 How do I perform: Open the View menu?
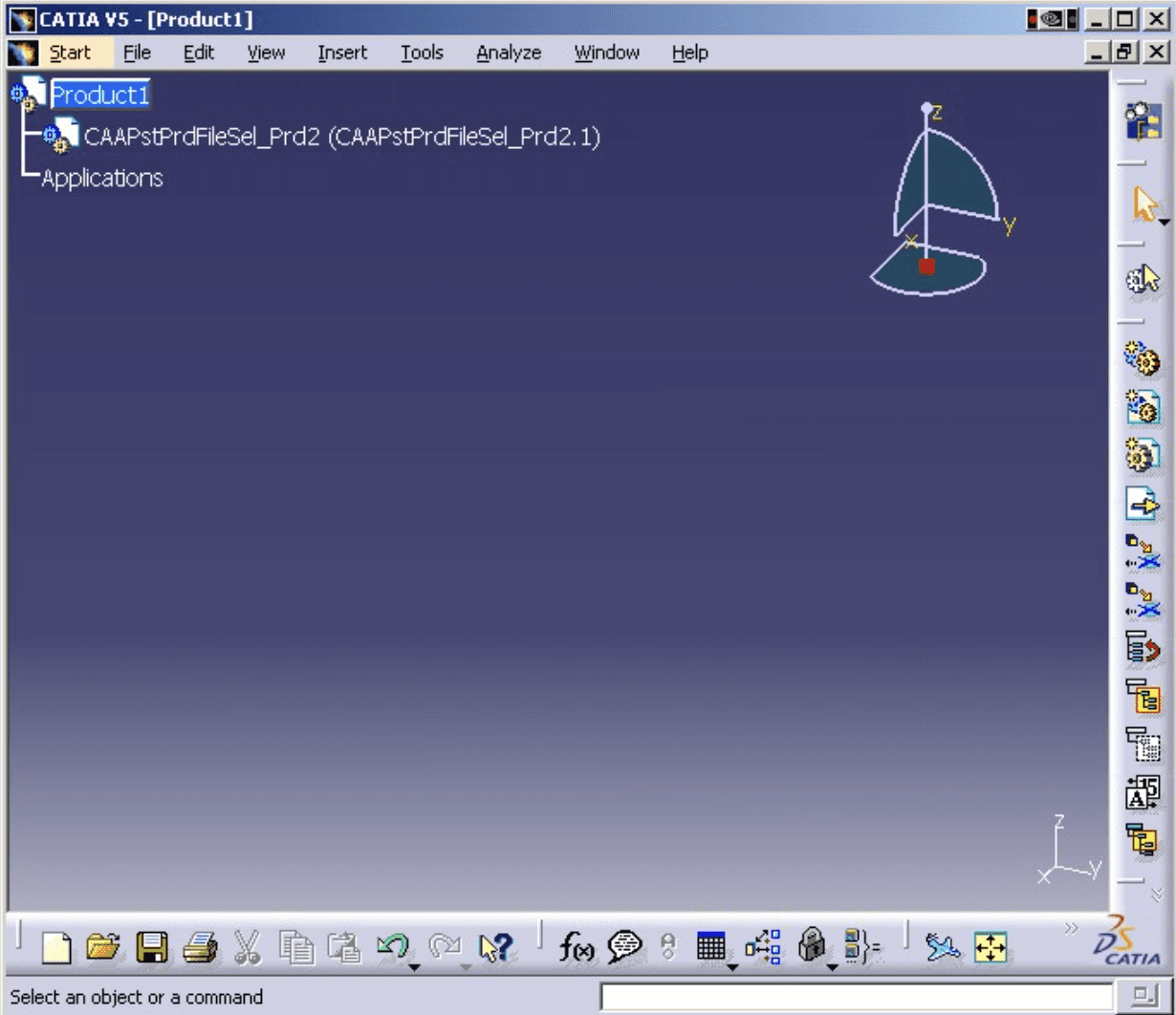266,53
